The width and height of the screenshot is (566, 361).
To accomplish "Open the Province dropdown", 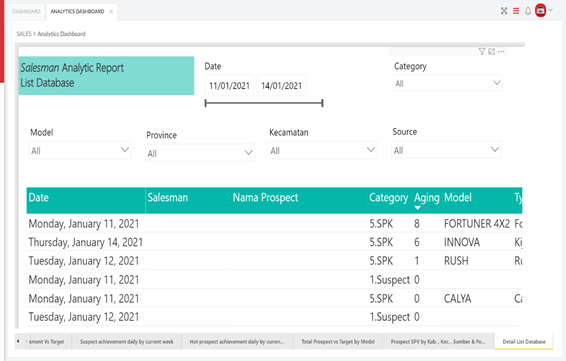I will pos(200,153).
